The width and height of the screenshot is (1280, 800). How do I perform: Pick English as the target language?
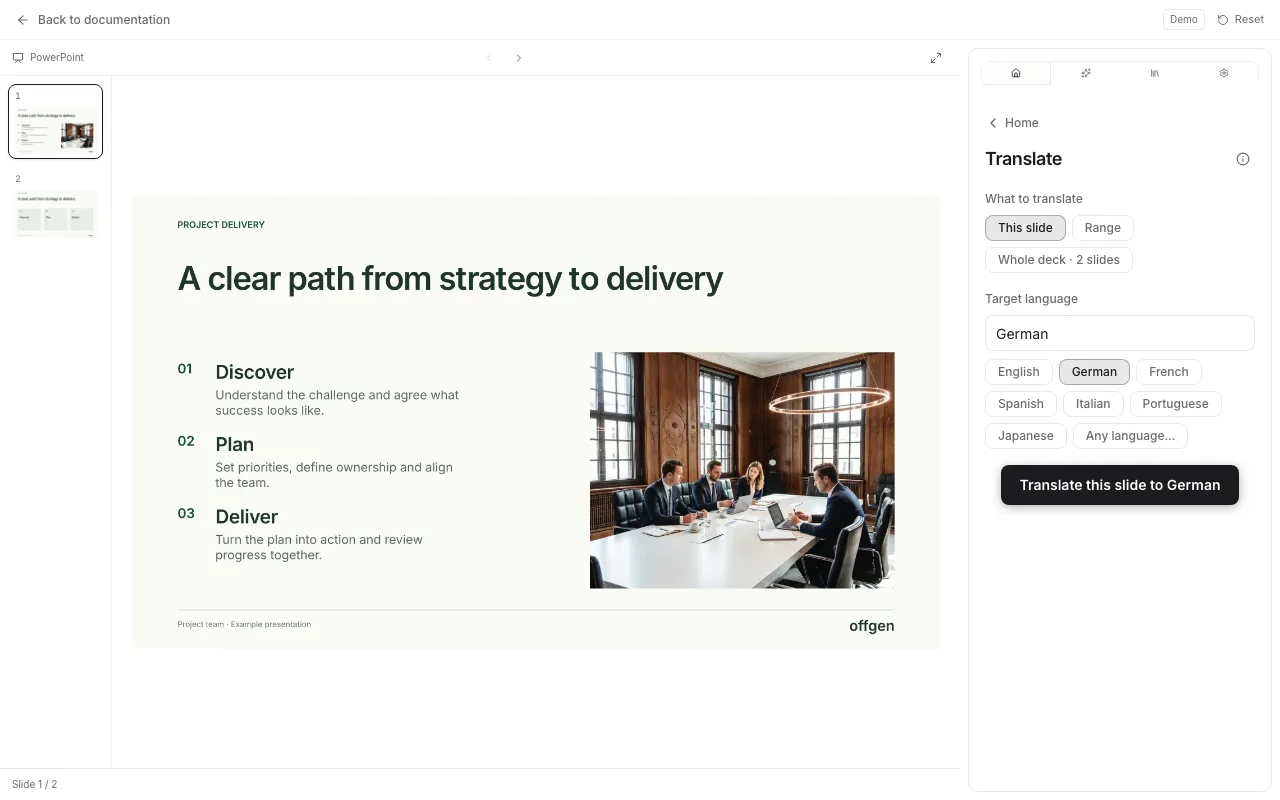coord(1019,372)
